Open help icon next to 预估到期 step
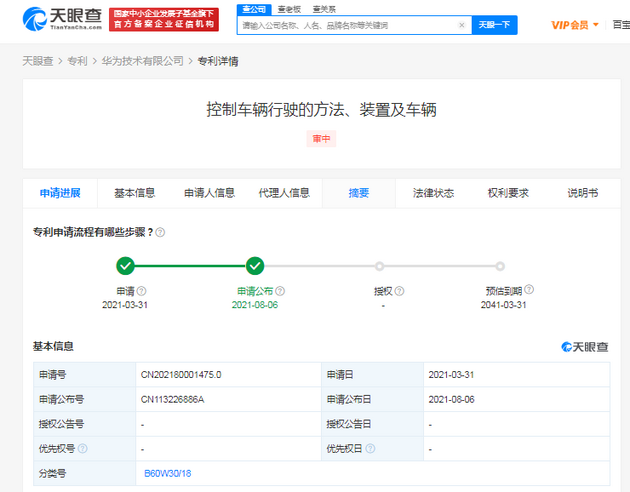 (x=529, y=289)
